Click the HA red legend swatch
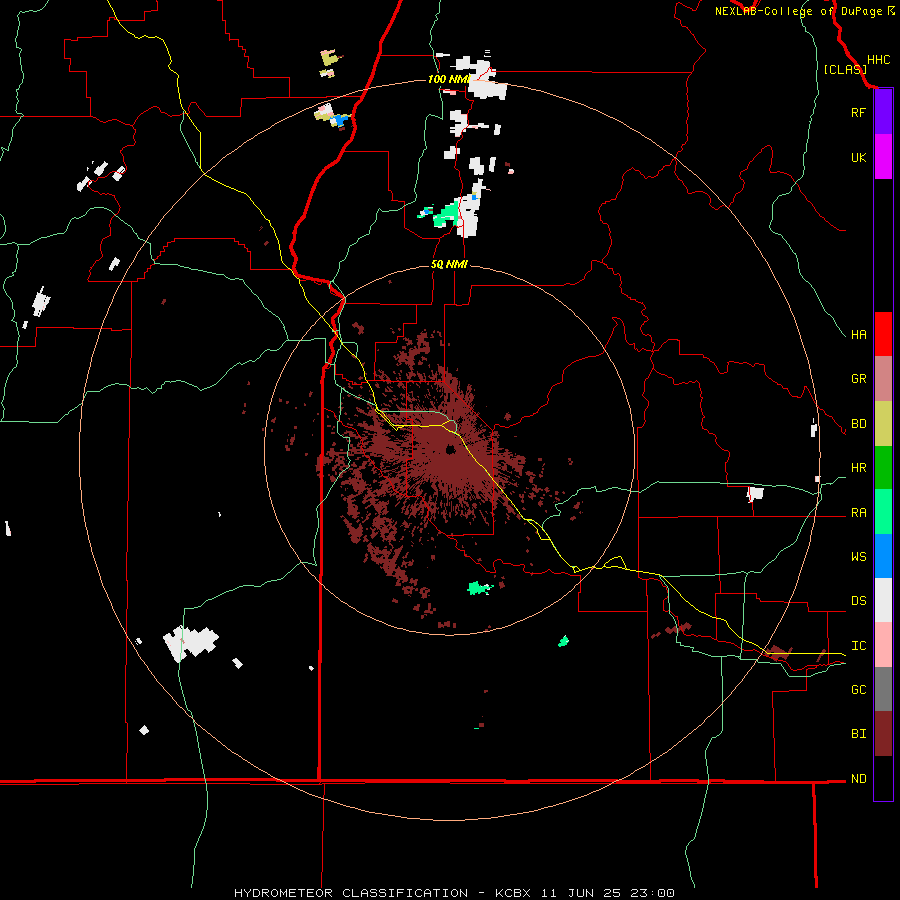The image size is (900, 900). 883,334
